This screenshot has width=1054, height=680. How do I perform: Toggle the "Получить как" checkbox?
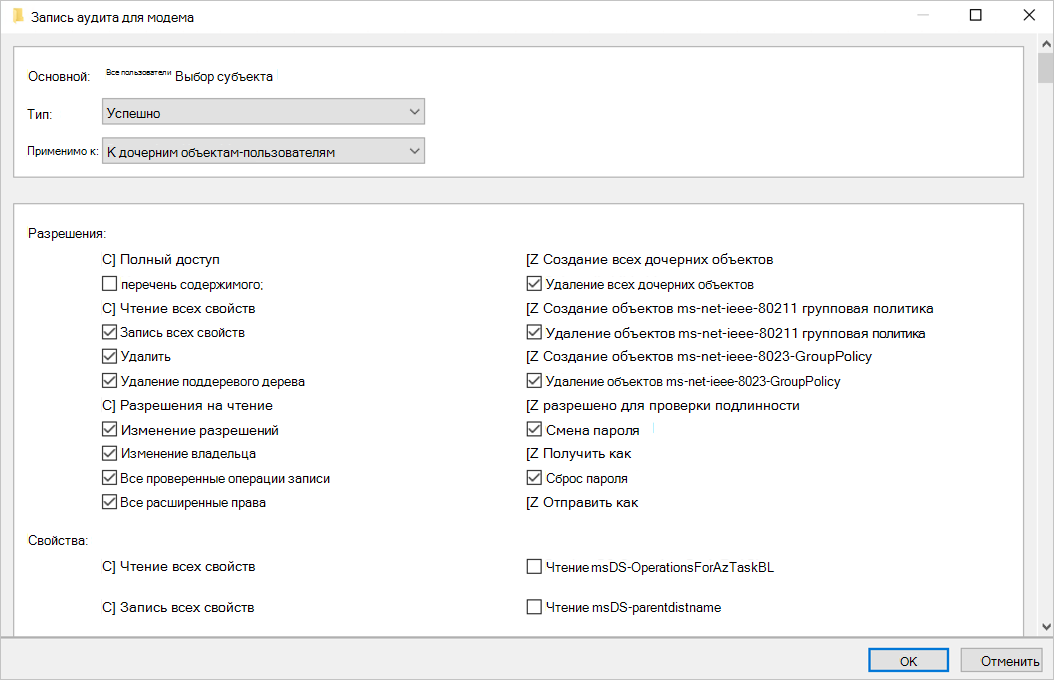(532, 454)
